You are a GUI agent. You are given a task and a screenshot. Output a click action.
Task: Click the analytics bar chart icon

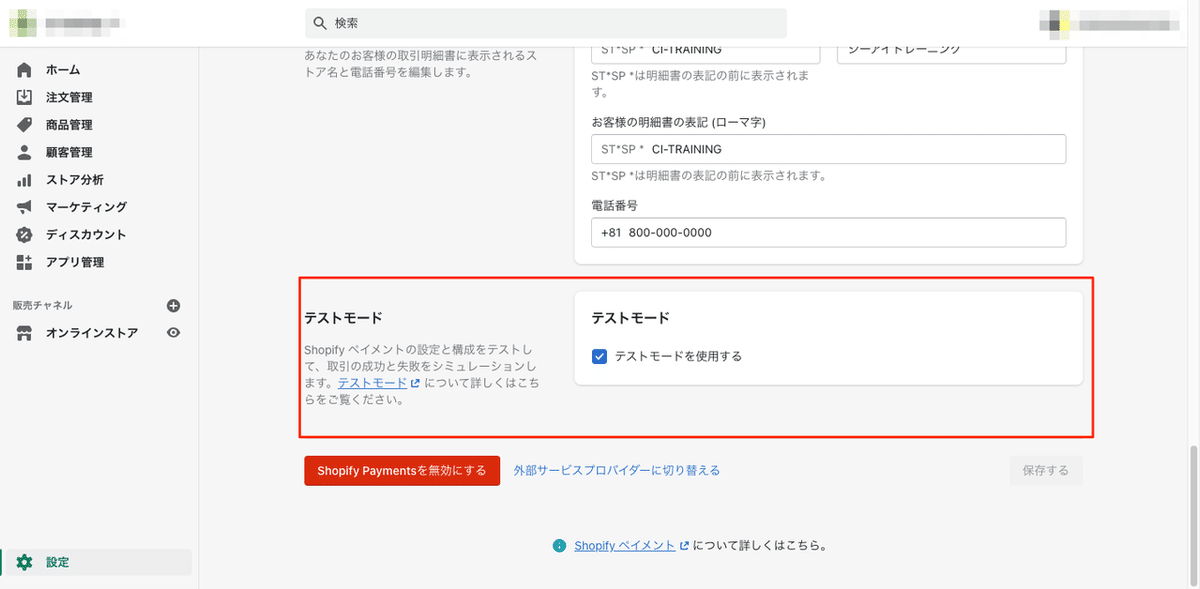pyautogui.click(x=24, y=180)
